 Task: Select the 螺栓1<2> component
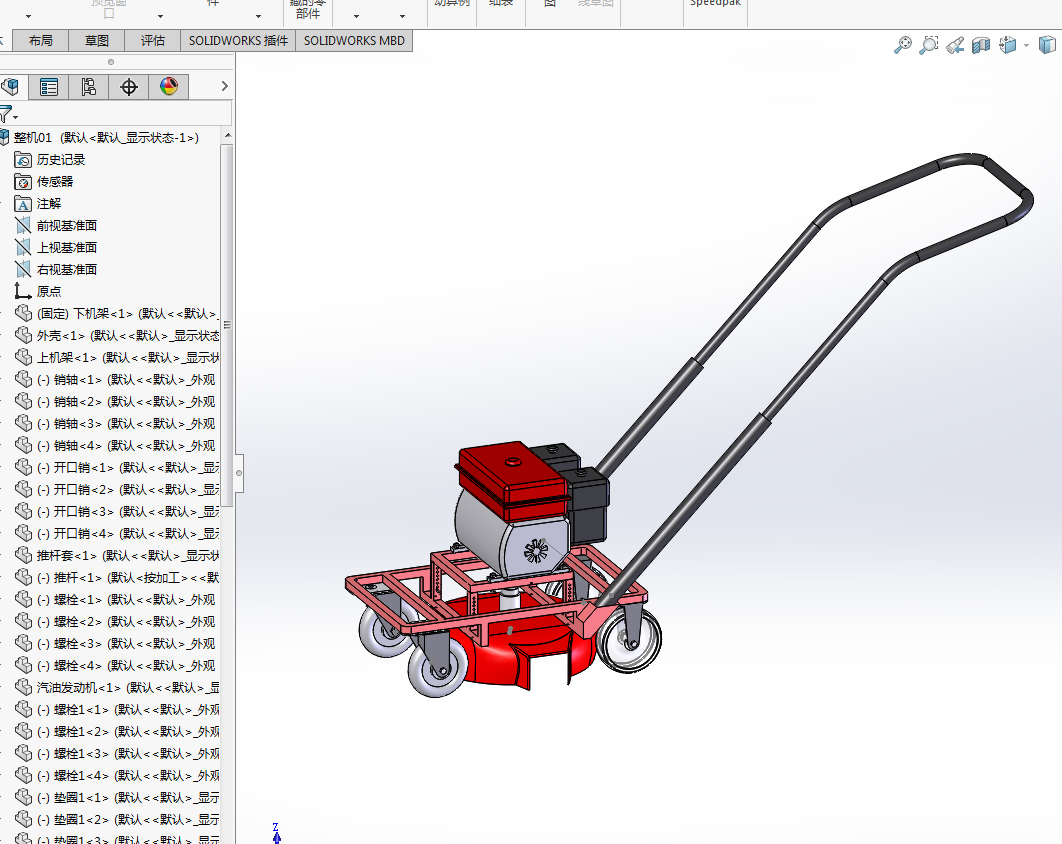pyautogui.click(x=117, y=732)
